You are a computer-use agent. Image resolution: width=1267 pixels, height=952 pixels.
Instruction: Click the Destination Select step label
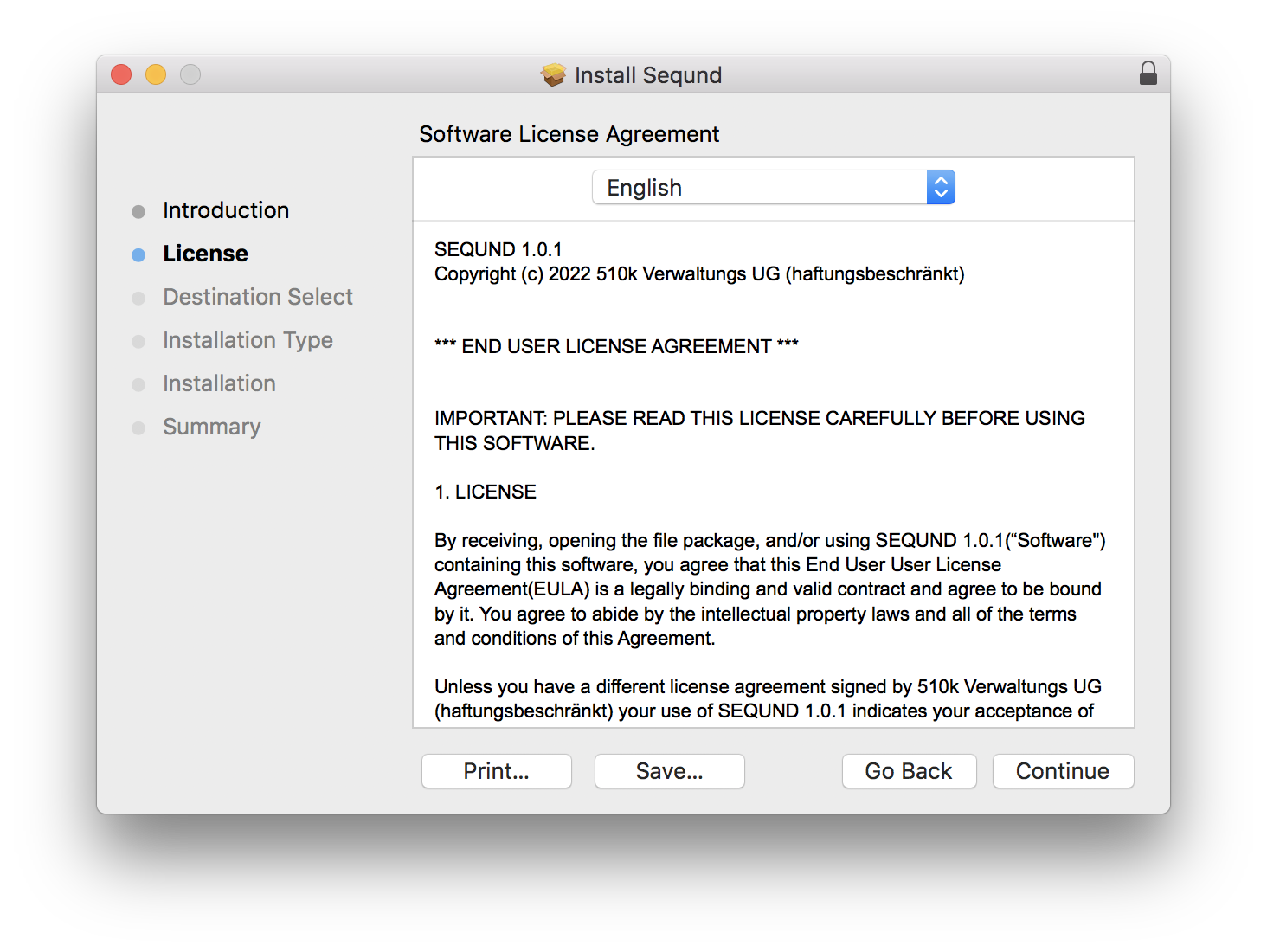pos(258,297)
